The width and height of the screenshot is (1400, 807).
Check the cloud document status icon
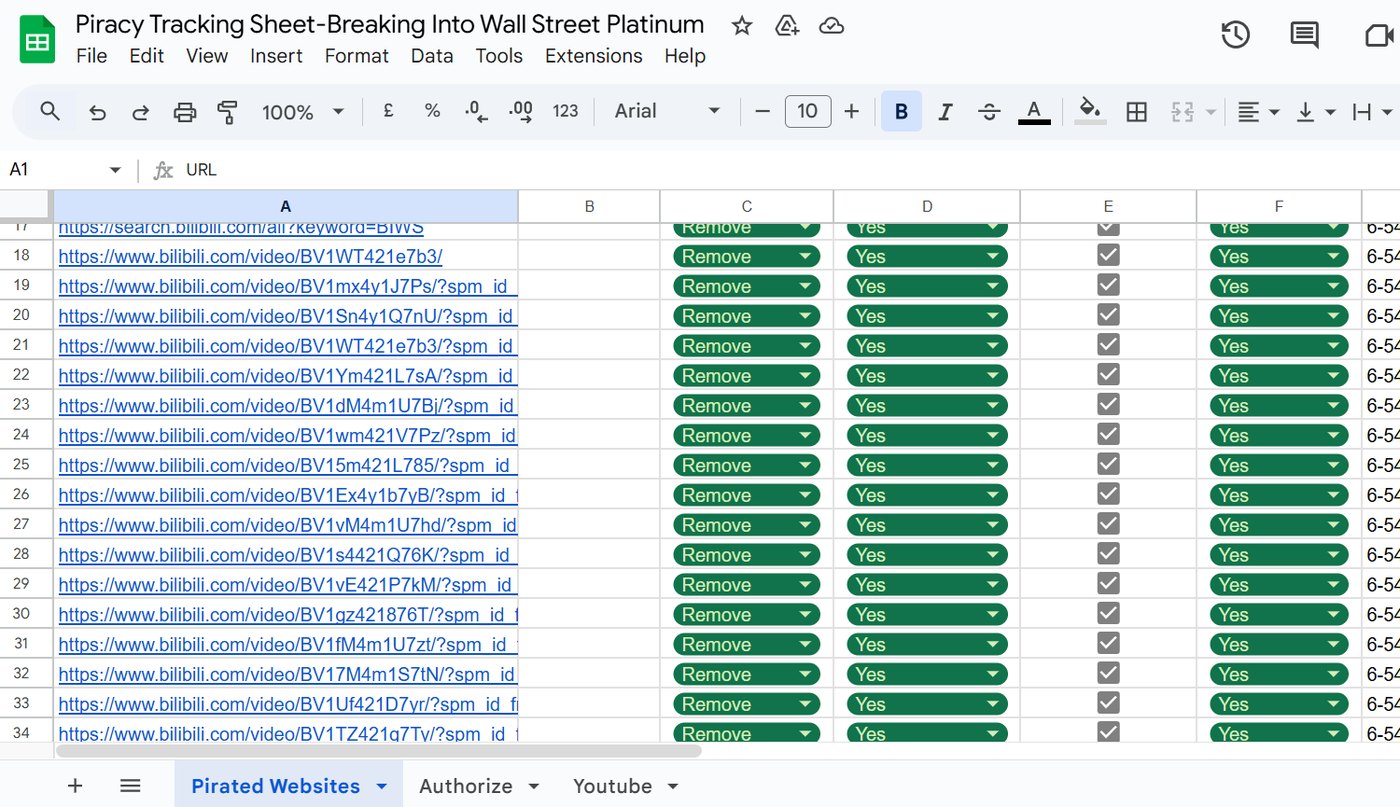831,26
